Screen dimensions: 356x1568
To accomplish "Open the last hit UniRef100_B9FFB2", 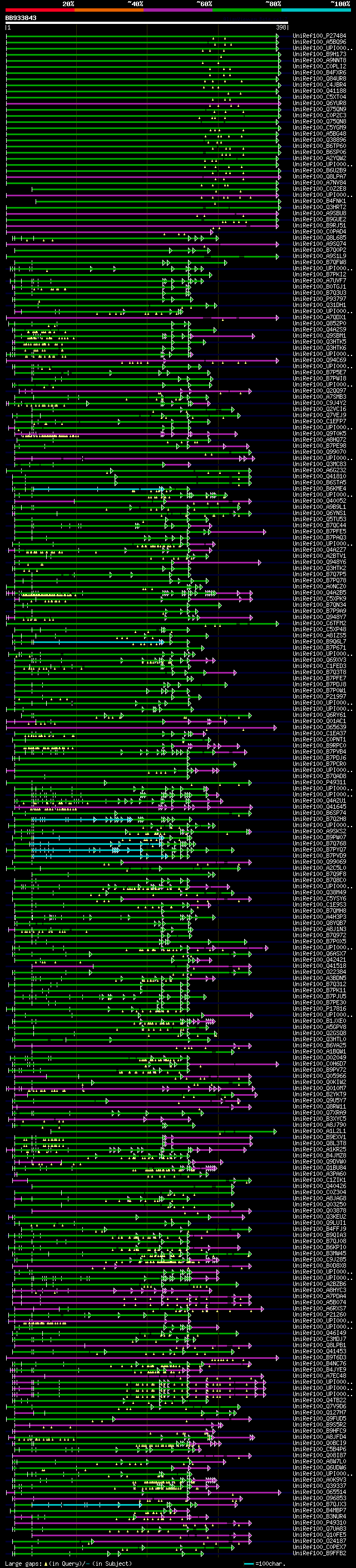I will 319,1553.
